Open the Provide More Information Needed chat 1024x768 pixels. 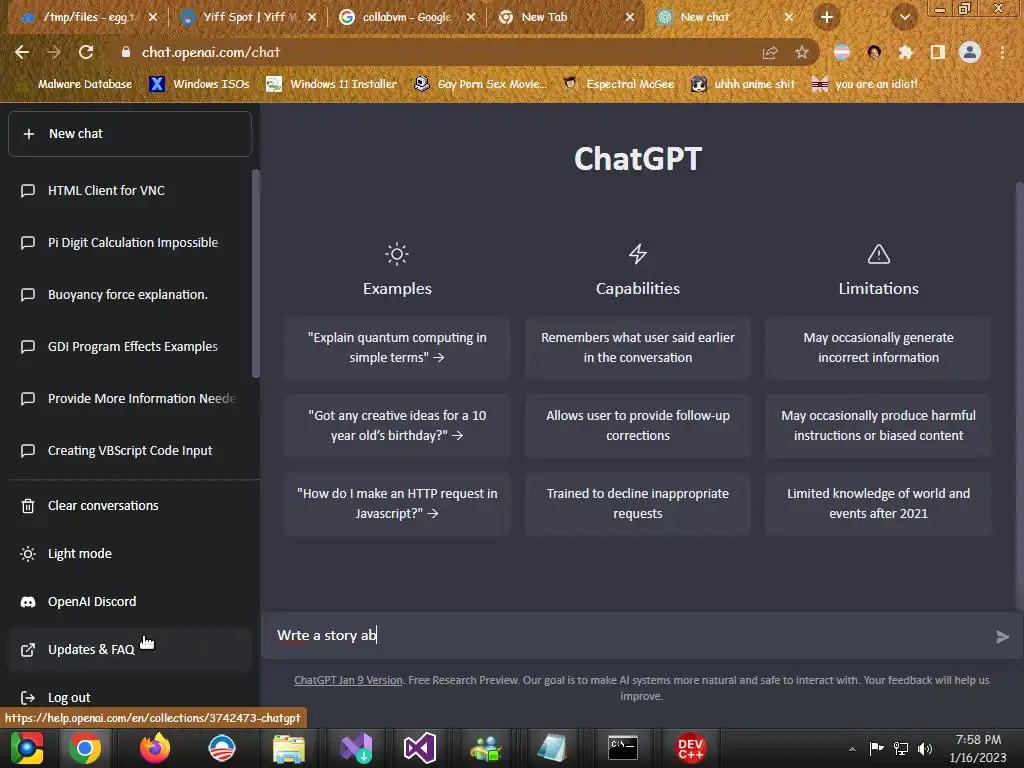click(x=129, y=398)
